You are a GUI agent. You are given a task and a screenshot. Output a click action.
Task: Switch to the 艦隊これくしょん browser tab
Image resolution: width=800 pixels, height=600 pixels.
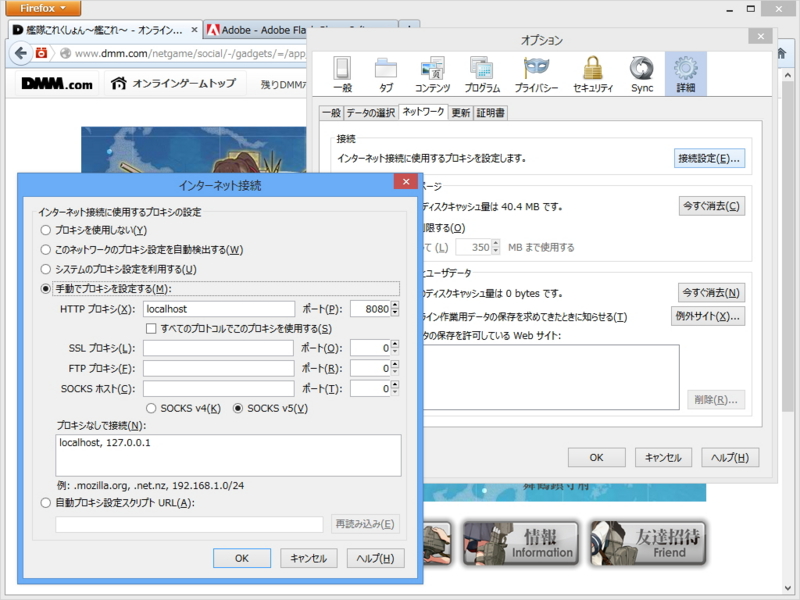click(x=105, y=30)
